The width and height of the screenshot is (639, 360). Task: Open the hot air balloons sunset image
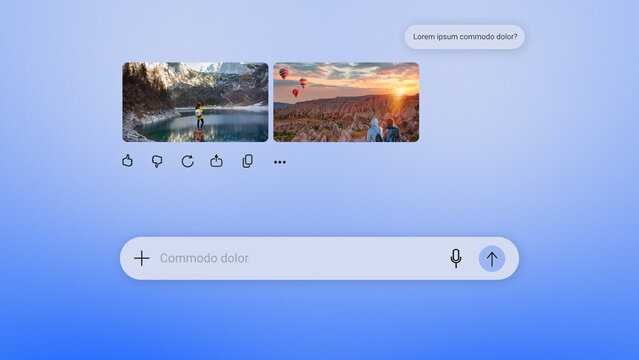coord(346,102)
